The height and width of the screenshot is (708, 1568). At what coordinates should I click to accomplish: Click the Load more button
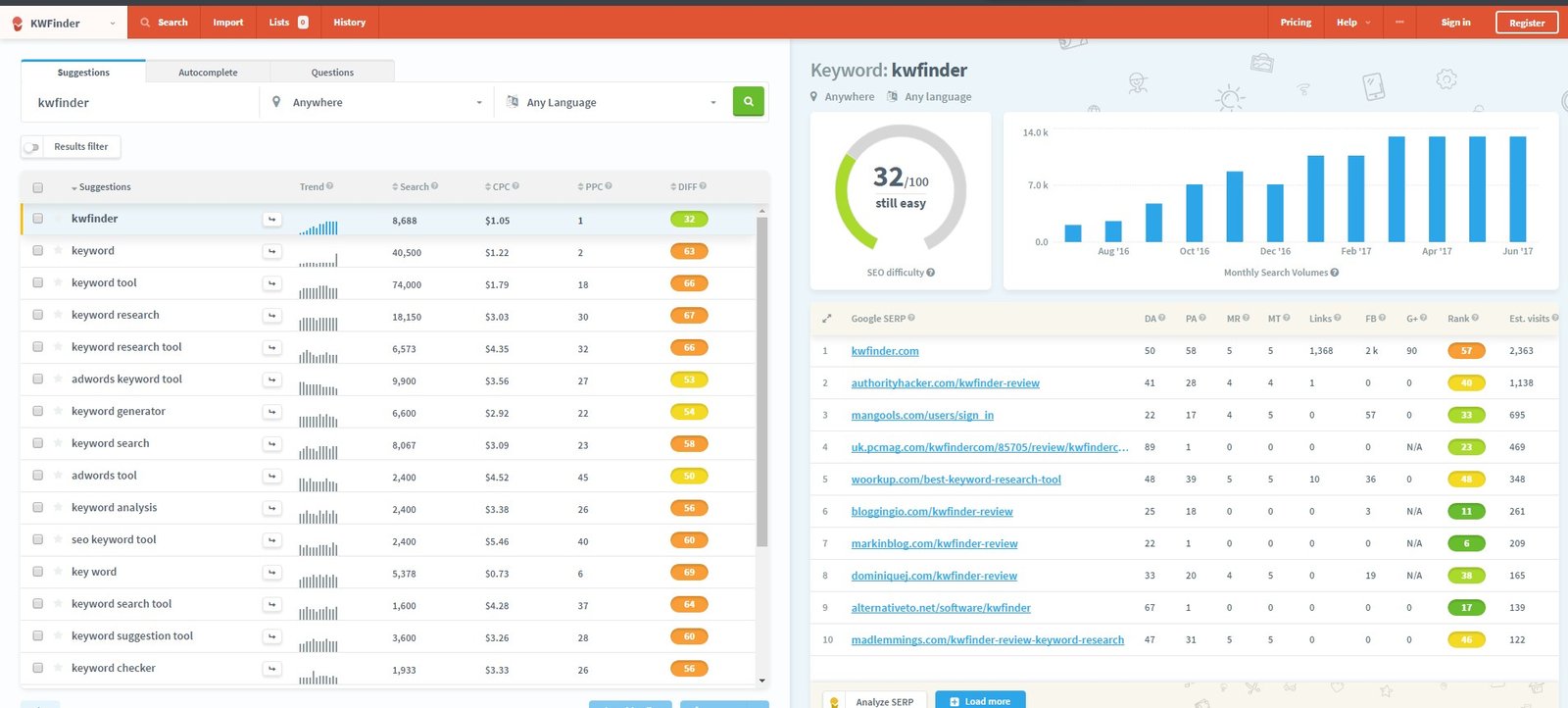pyautogui.click(x=980, y=700)
